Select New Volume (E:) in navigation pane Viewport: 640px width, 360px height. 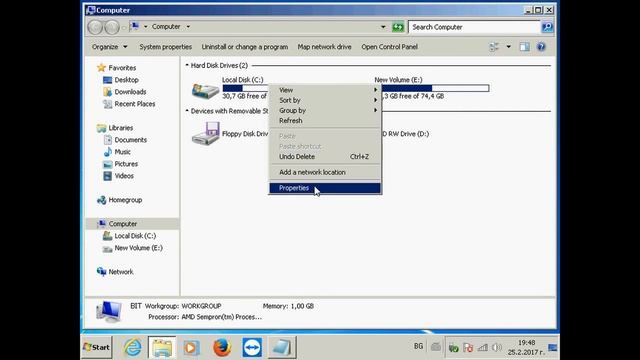pyautogui.click(x=138, y=248)
